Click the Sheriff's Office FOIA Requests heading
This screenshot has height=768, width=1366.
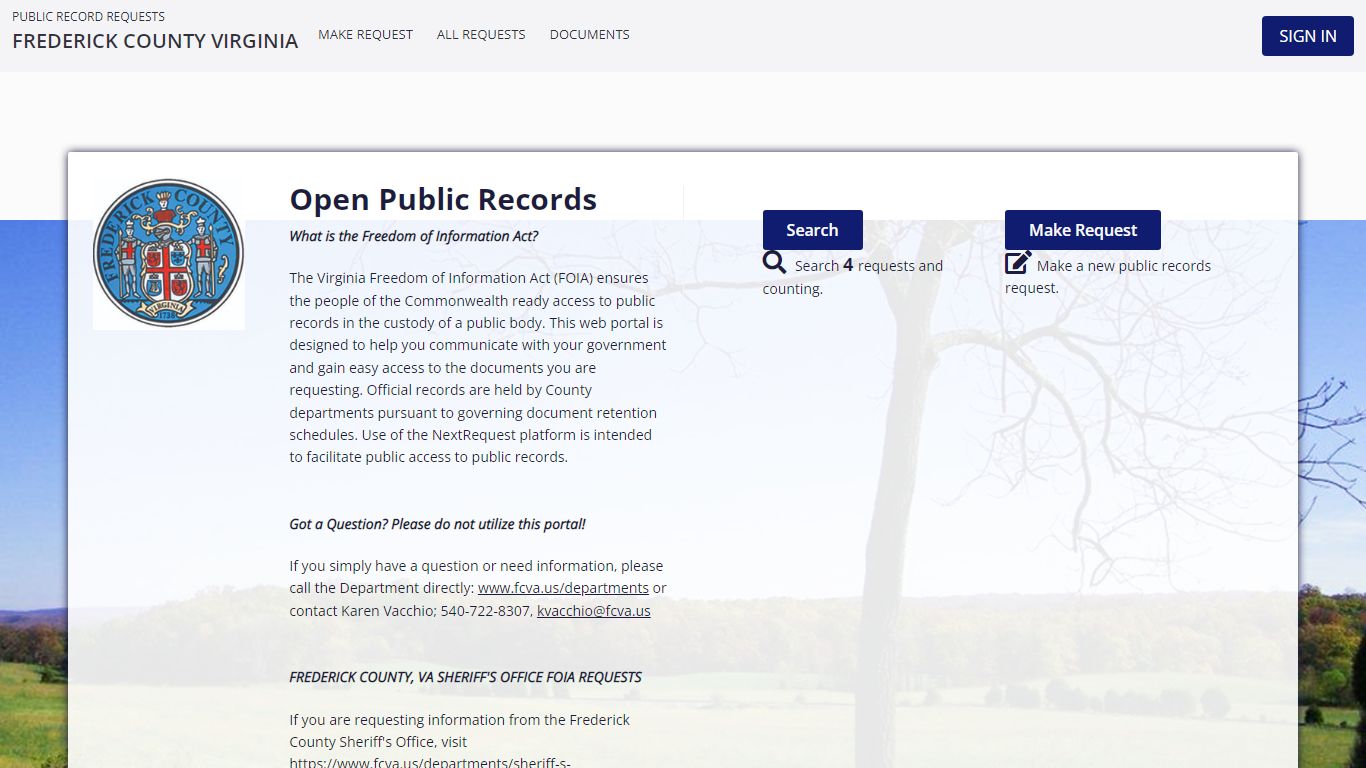[x=466, y=677]
